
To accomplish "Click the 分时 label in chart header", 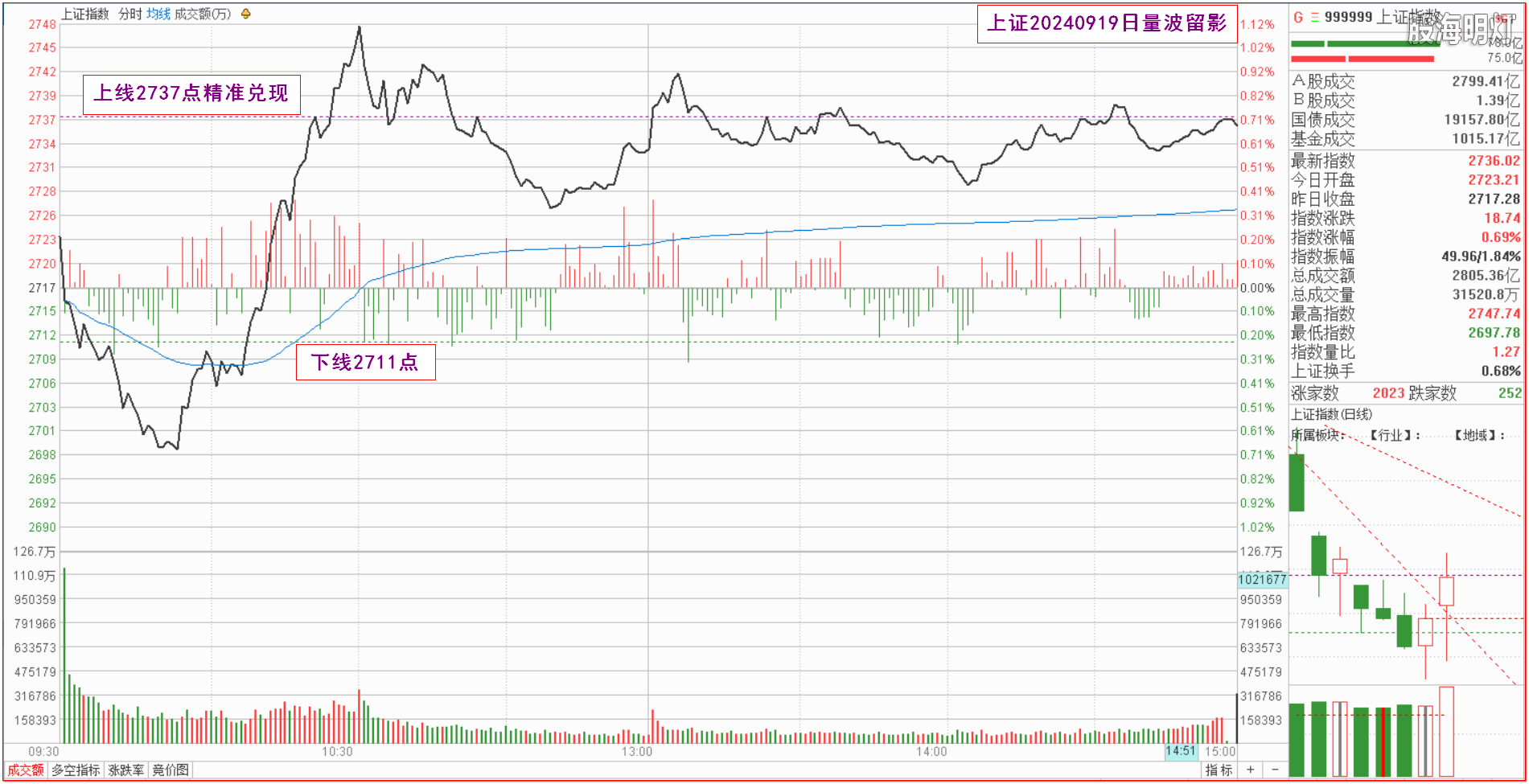I will pyautogui.click(x=130, y=14).
